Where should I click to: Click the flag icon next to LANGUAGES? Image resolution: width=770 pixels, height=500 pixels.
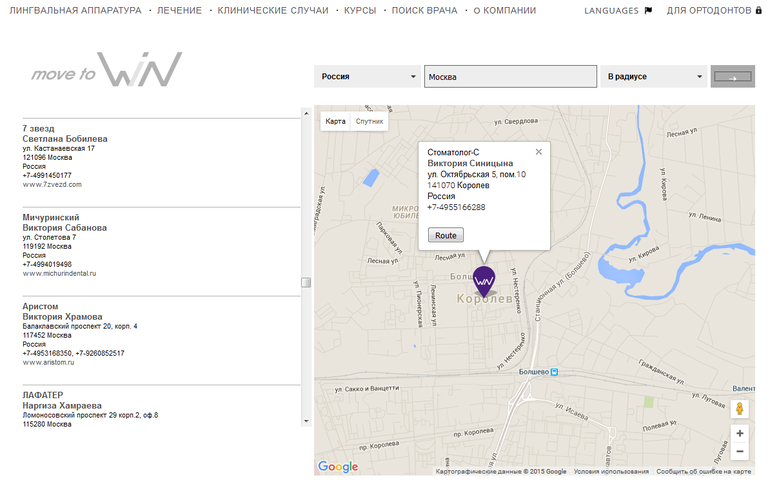[x=648, y=10]
